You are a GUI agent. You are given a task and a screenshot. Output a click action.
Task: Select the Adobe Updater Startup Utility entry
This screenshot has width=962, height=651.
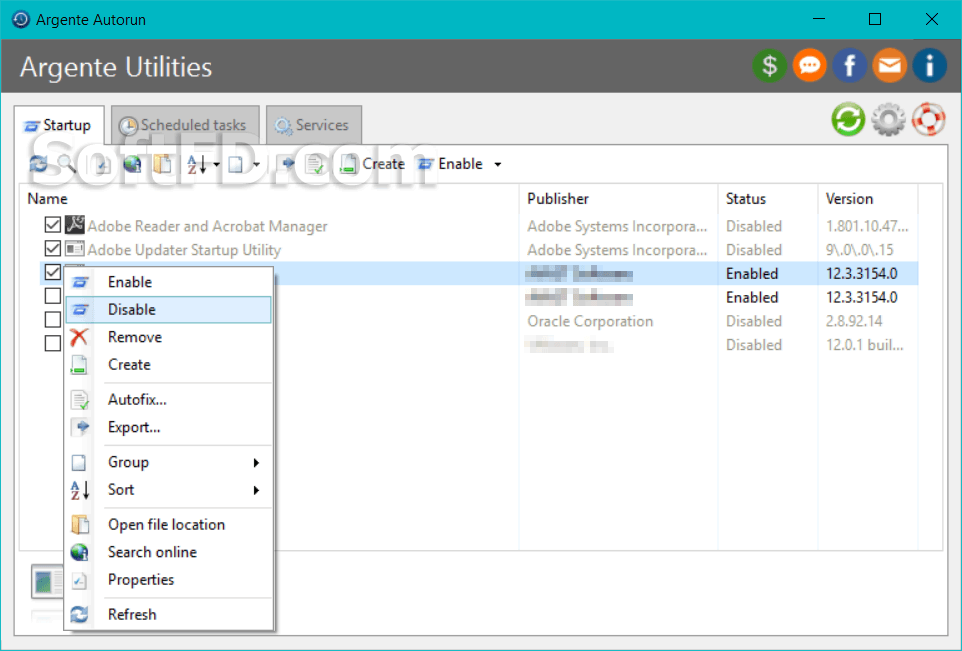[x=184, y=250]
